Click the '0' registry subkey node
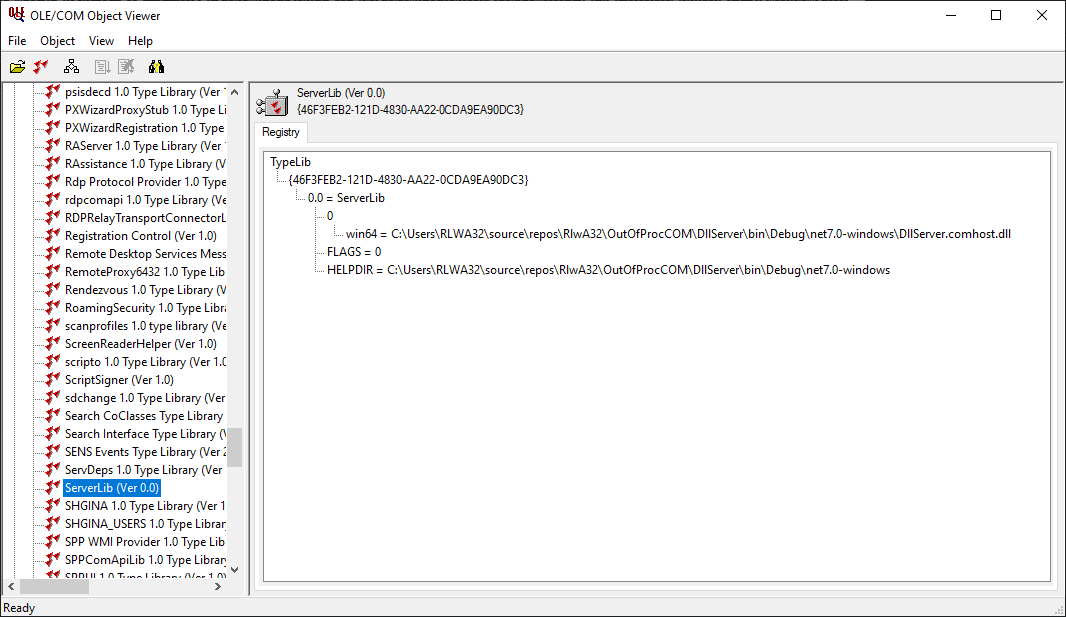1066x617 pixels. click(x=330, y=215)
